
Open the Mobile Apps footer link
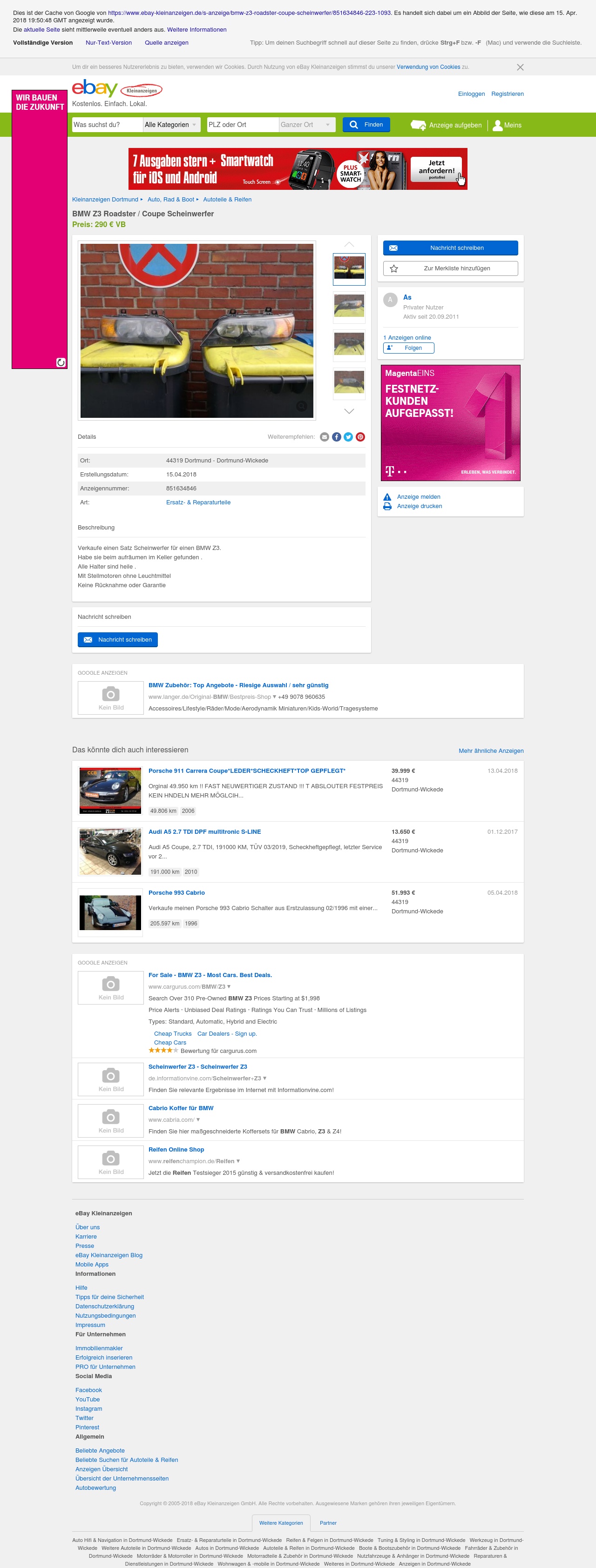pyautogui.click(x=92, y=1264)
